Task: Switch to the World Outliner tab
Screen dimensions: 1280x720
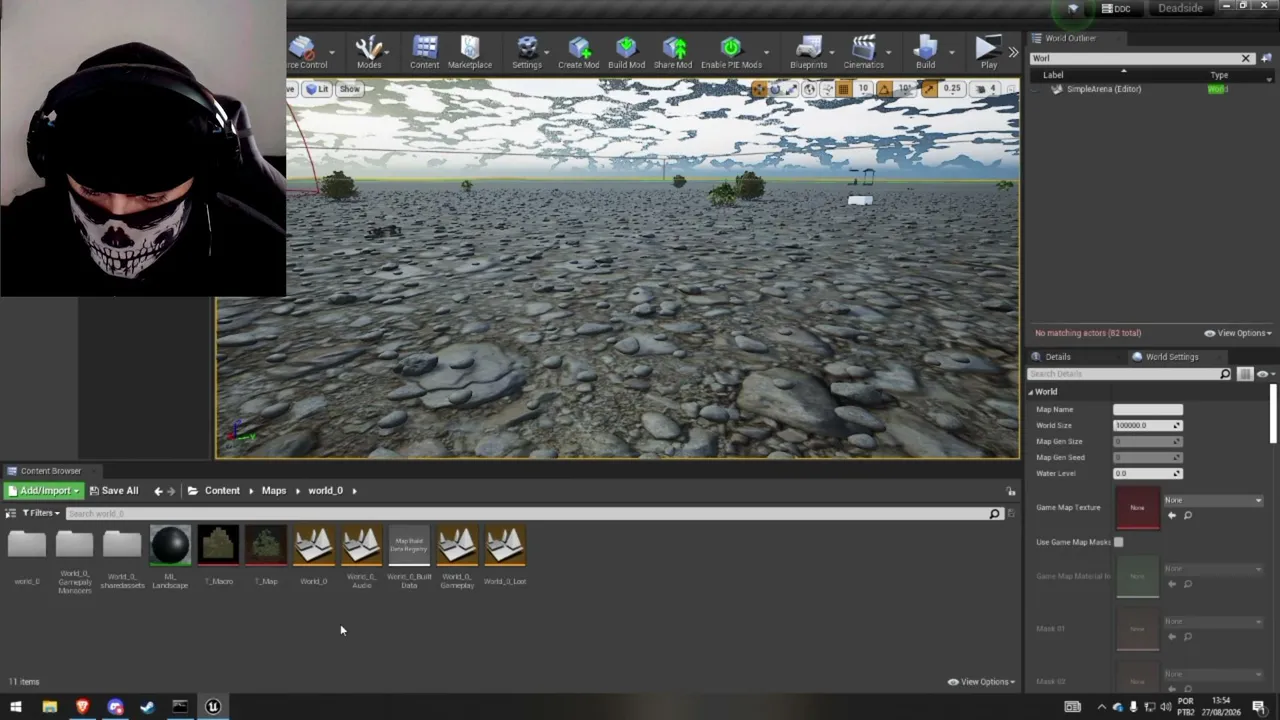Action: (x=1070, y=38)
